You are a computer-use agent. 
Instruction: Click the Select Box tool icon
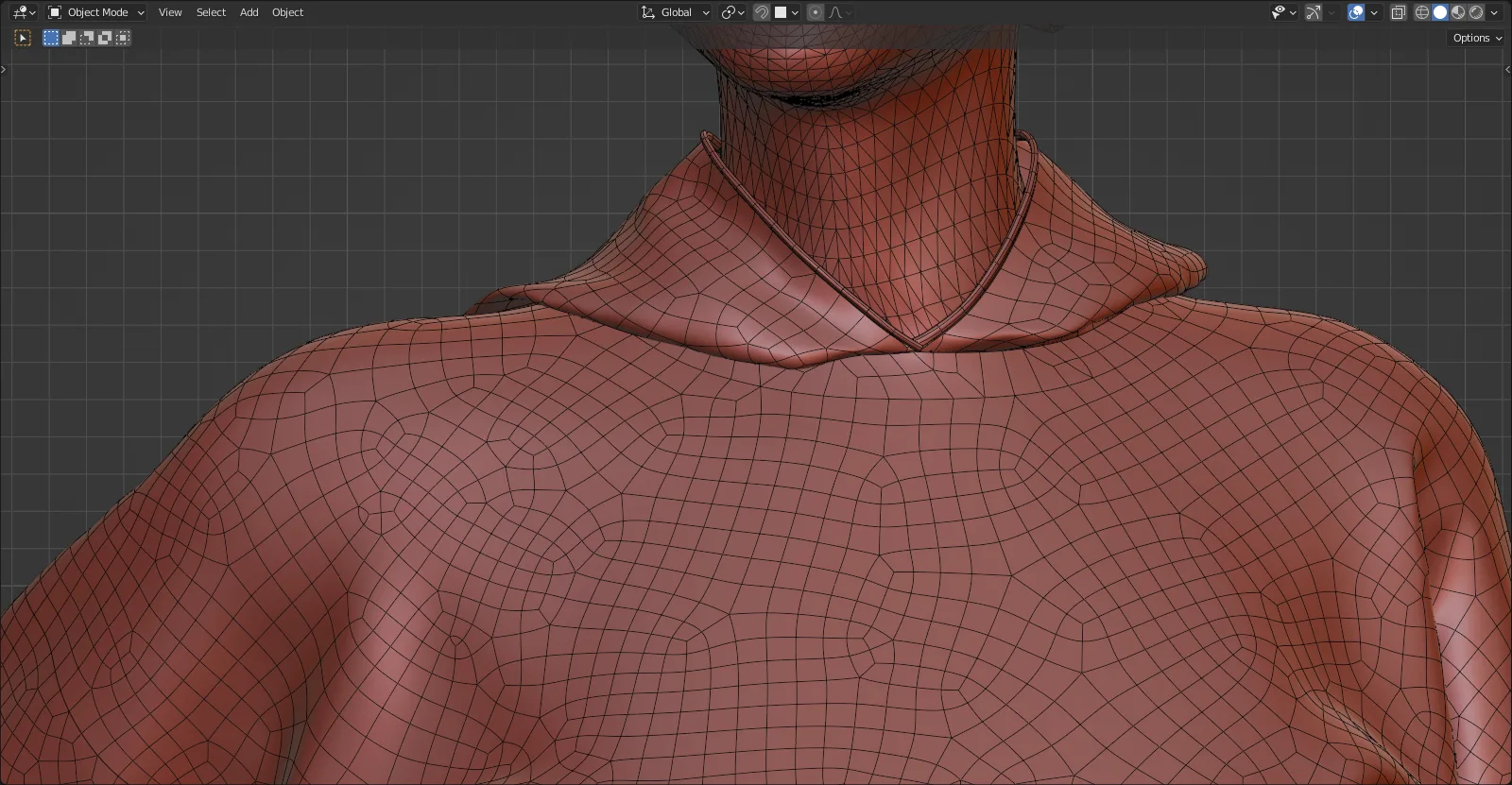pyautogui.click(x=23, y=38)
